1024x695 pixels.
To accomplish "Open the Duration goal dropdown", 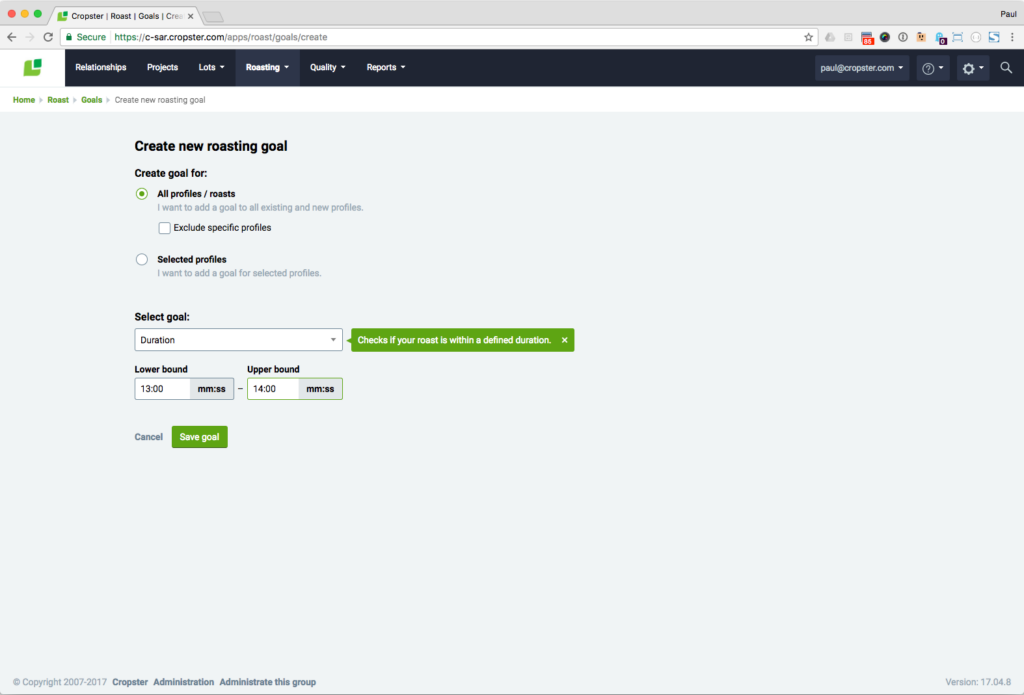I will point(238,340).
